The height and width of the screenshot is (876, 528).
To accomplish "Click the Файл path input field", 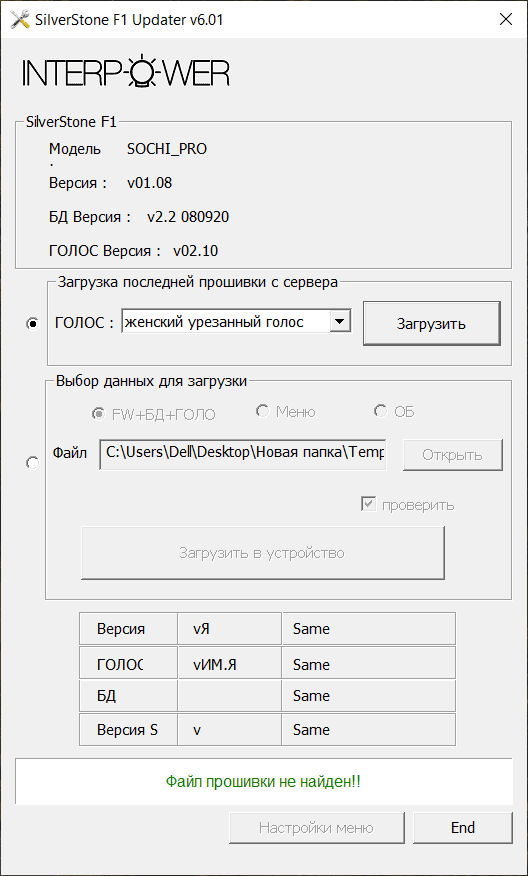I will (x=242, y=454).
